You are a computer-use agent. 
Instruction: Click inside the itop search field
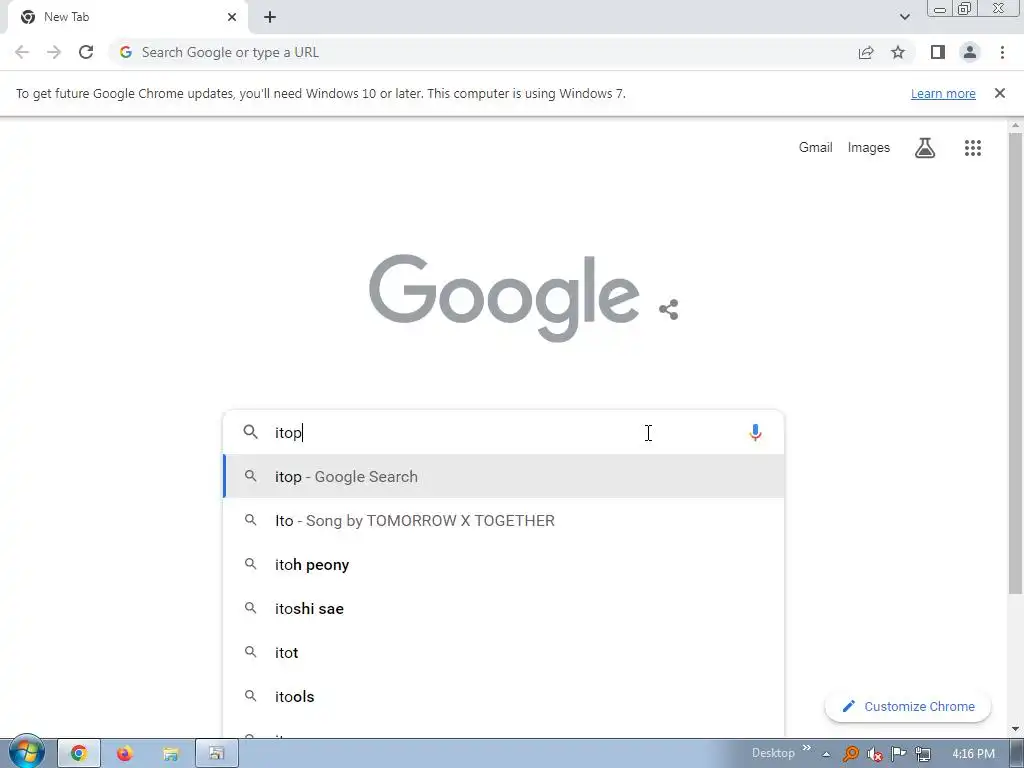coord(503,432)
